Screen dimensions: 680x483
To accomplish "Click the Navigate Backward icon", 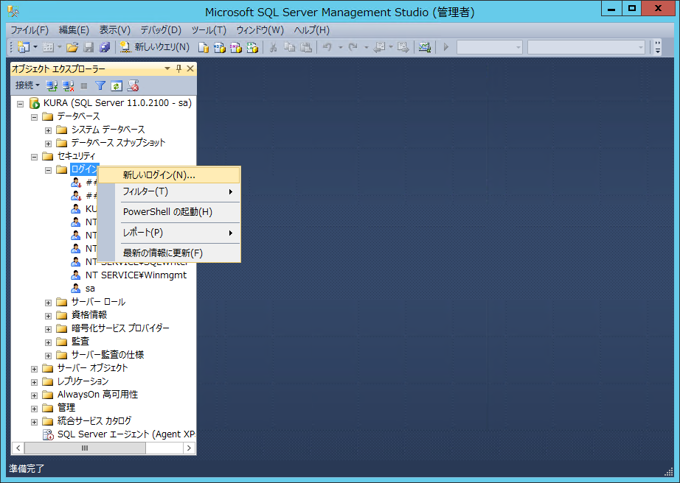I will point(379,47).
